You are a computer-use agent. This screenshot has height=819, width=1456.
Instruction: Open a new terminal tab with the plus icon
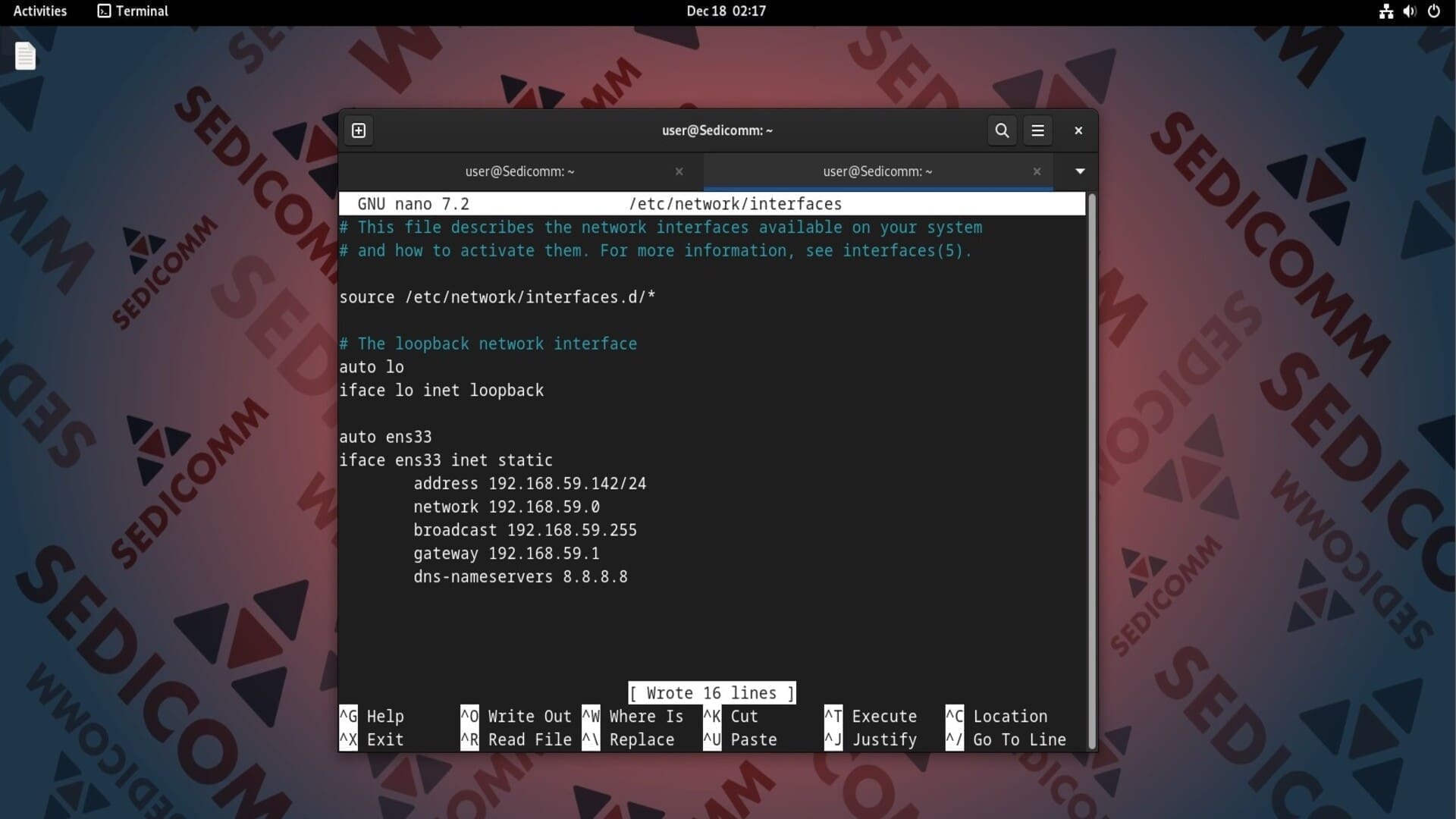click(x=359, y=130)
